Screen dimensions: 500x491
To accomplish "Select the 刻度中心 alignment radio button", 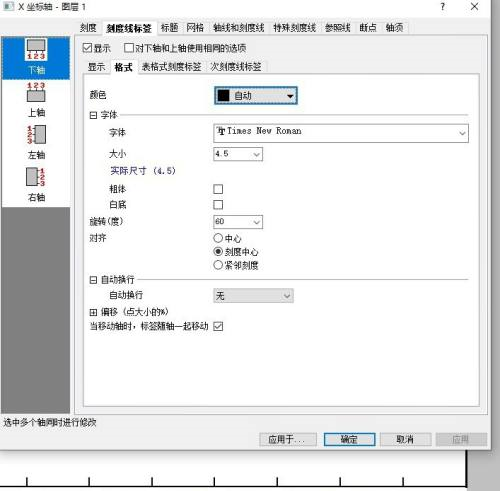I will tap(218, 252).
